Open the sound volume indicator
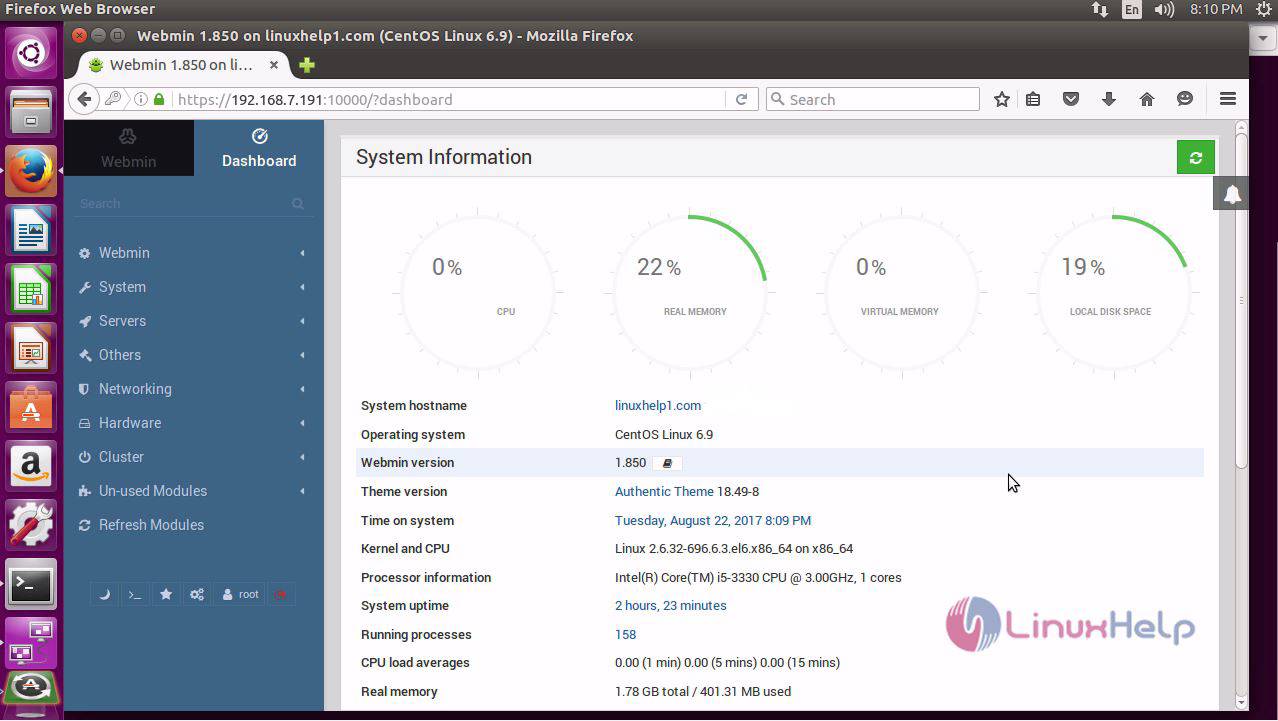Image resolution: width=1278 pixels, height=721 pixels. [1164, 9]
